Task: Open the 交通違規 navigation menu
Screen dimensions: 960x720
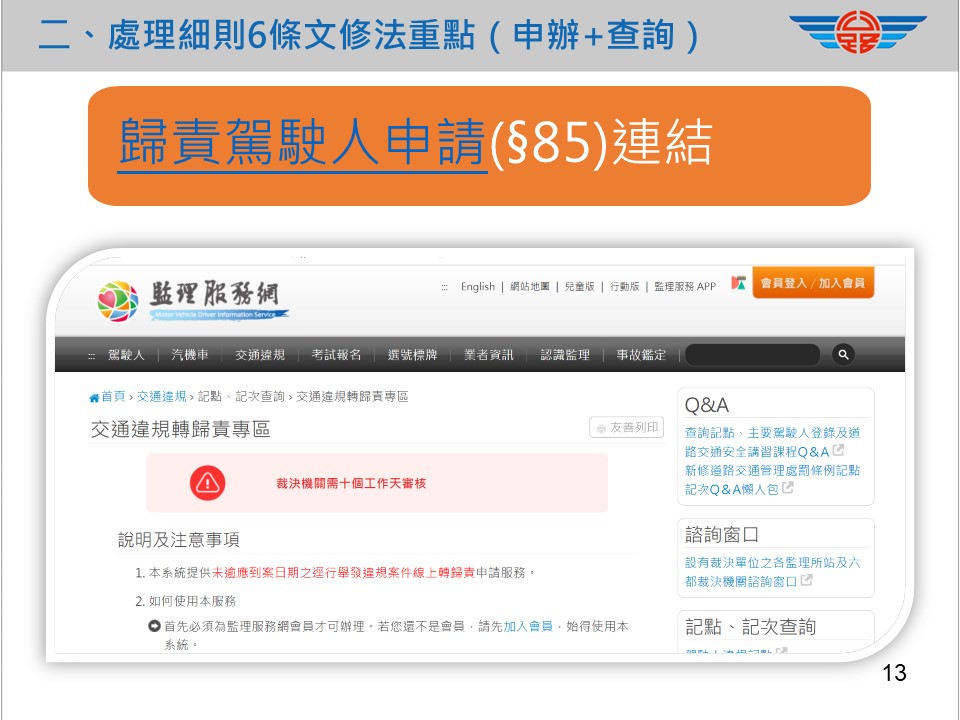Action: tap(260, 355)
